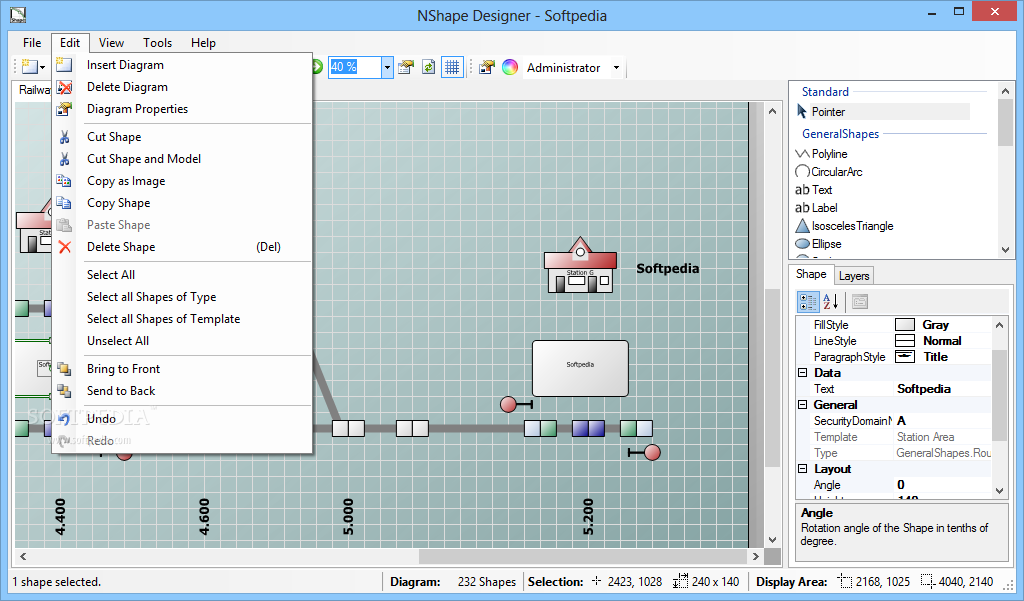Image resolution: width=1024 pixels, height=601 pixels.
Task: Click the LineStyle Normal value
Action: (x=942, y=341)
